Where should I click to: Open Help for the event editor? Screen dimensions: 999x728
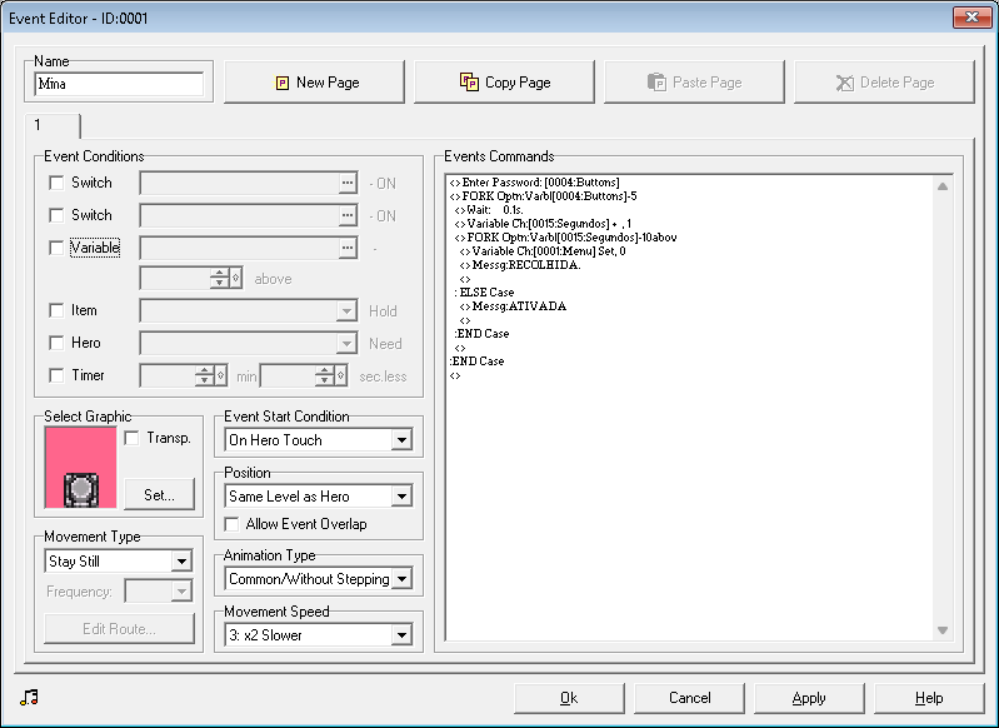tap(929, 698)
